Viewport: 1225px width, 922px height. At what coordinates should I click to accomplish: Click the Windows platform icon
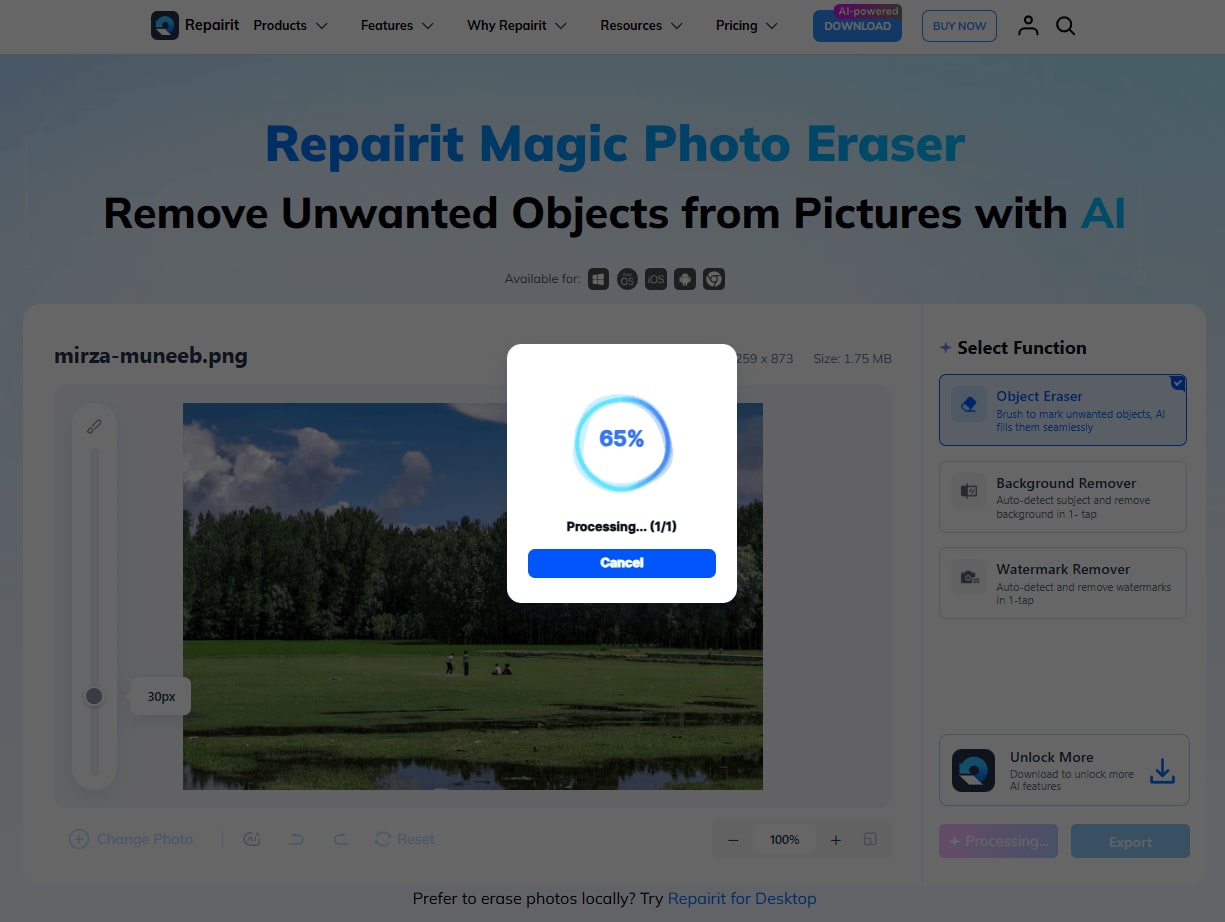(x=598, y=279)
